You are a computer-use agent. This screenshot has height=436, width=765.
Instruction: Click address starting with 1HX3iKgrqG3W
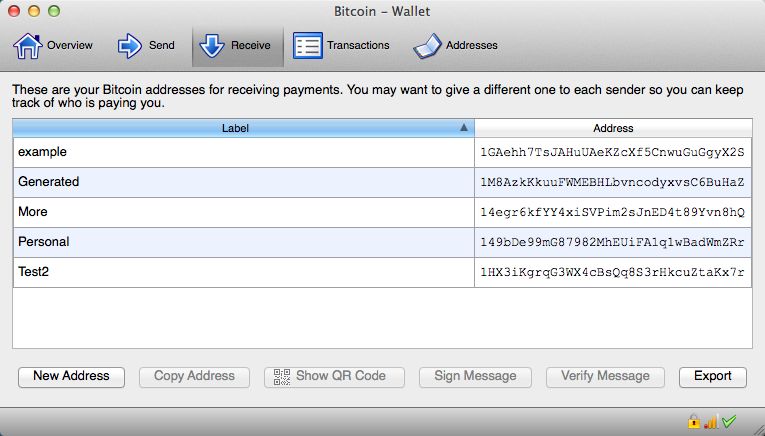click(612, 273)
